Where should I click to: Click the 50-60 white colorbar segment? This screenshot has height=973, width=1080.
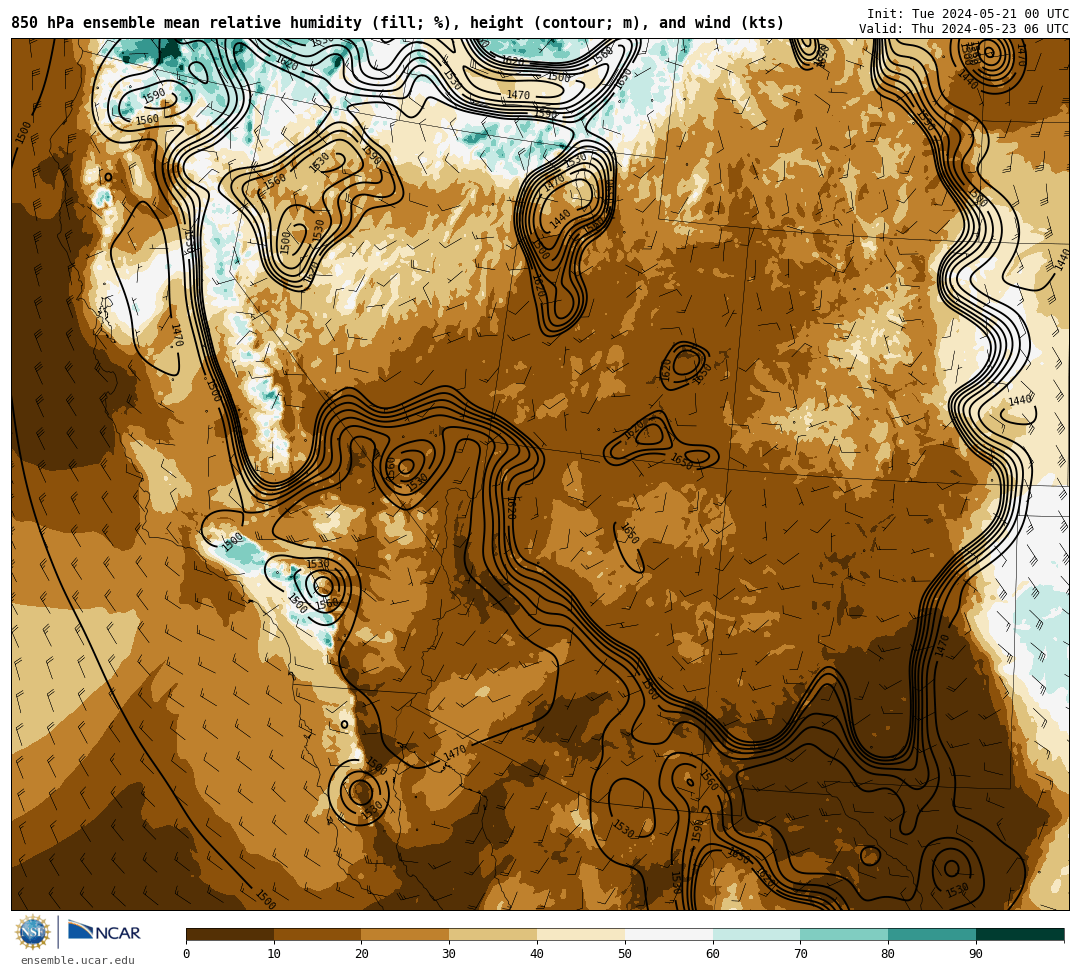pos(669,934)
